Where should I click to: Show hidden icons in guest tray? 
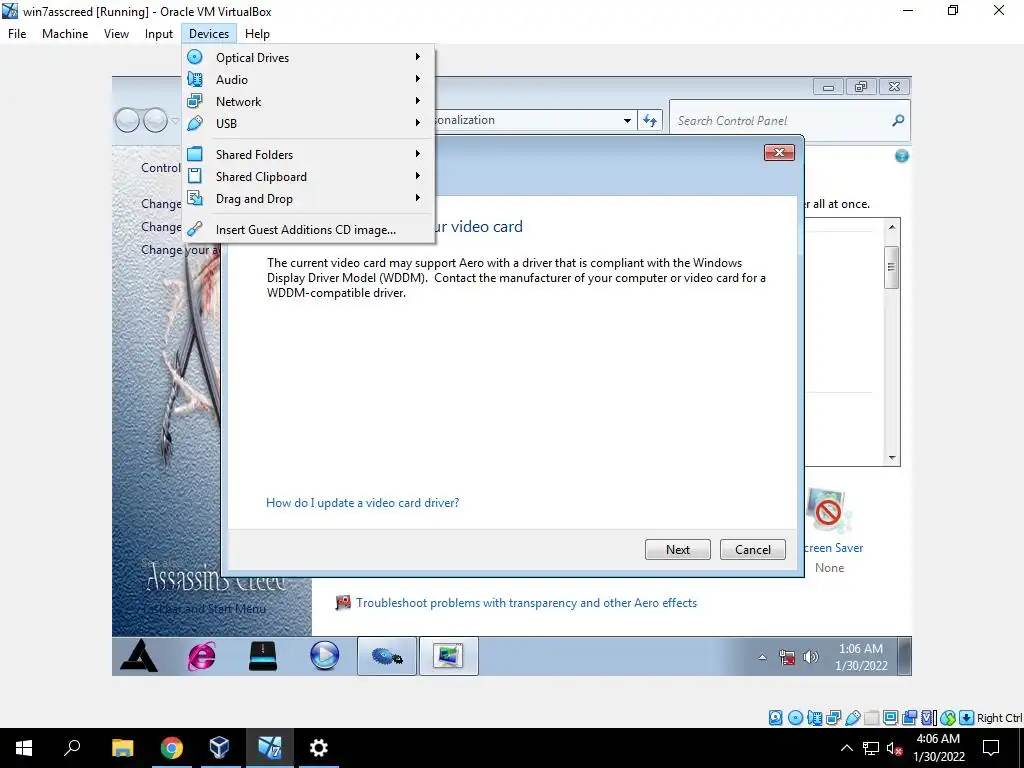coord(762,657)
